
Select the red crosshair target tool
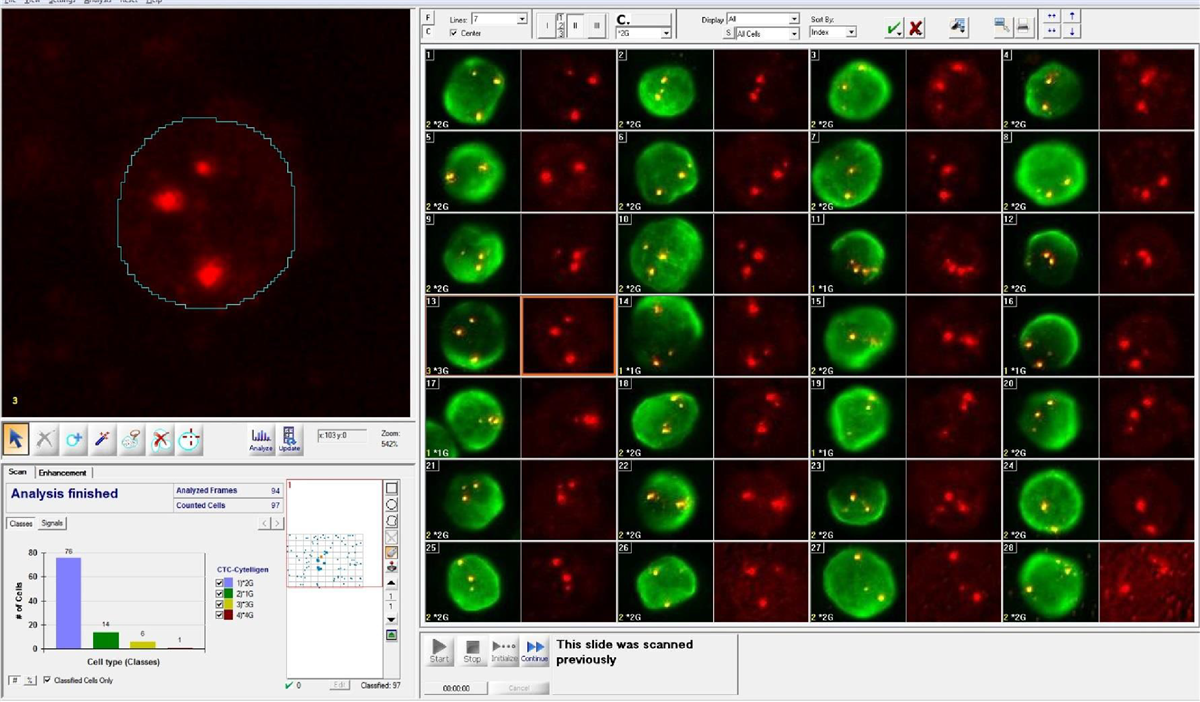coord(190,438)
